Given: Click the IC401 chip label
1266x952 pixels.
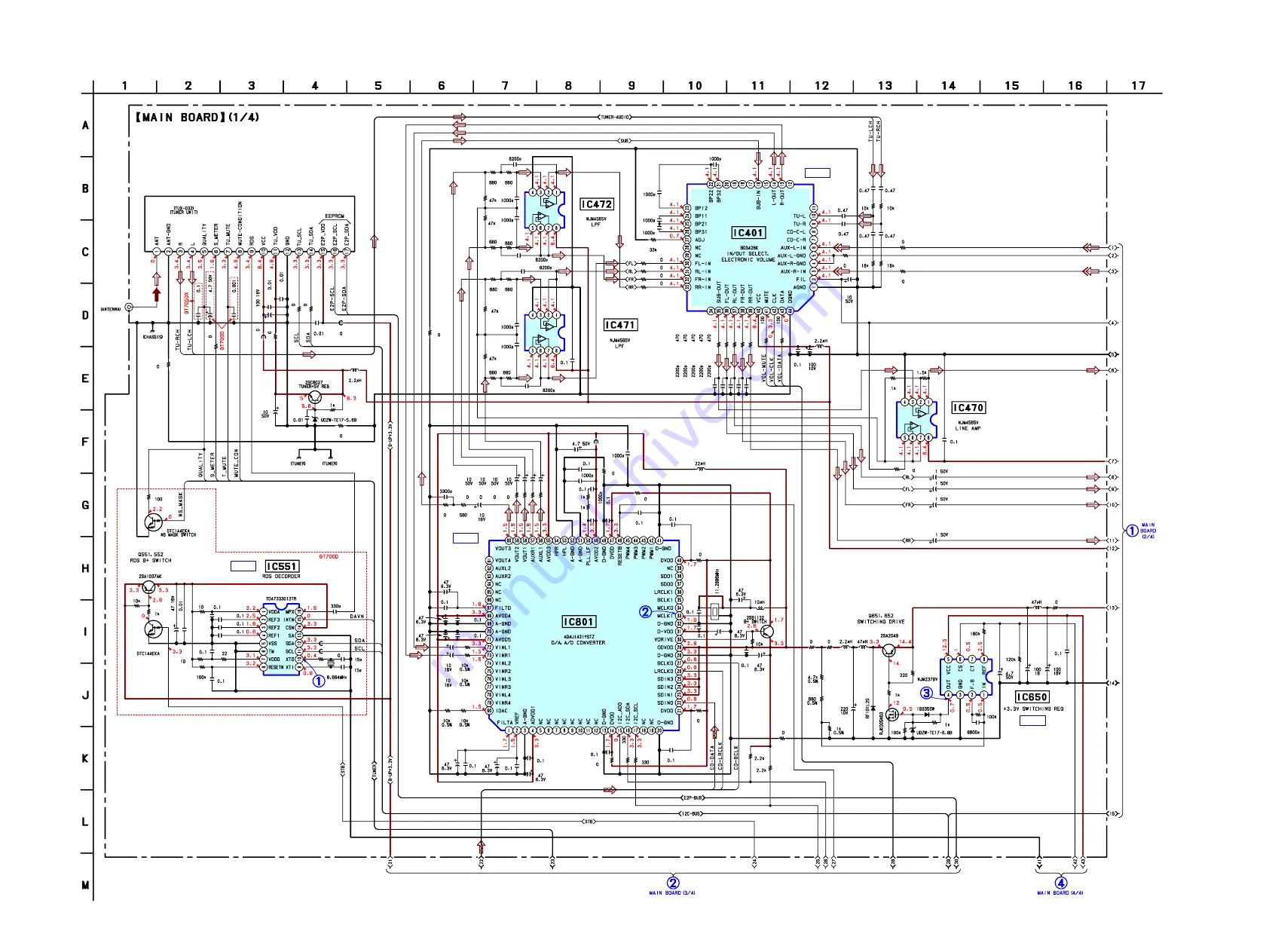Looking at the screenshot, I should point(748,233).
